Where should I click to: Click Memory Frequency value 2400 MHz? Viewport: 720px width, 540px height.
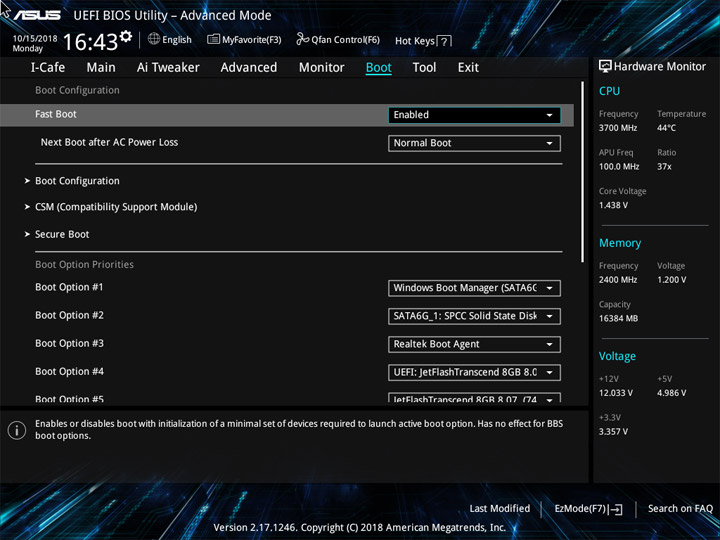tap(618, 280)
